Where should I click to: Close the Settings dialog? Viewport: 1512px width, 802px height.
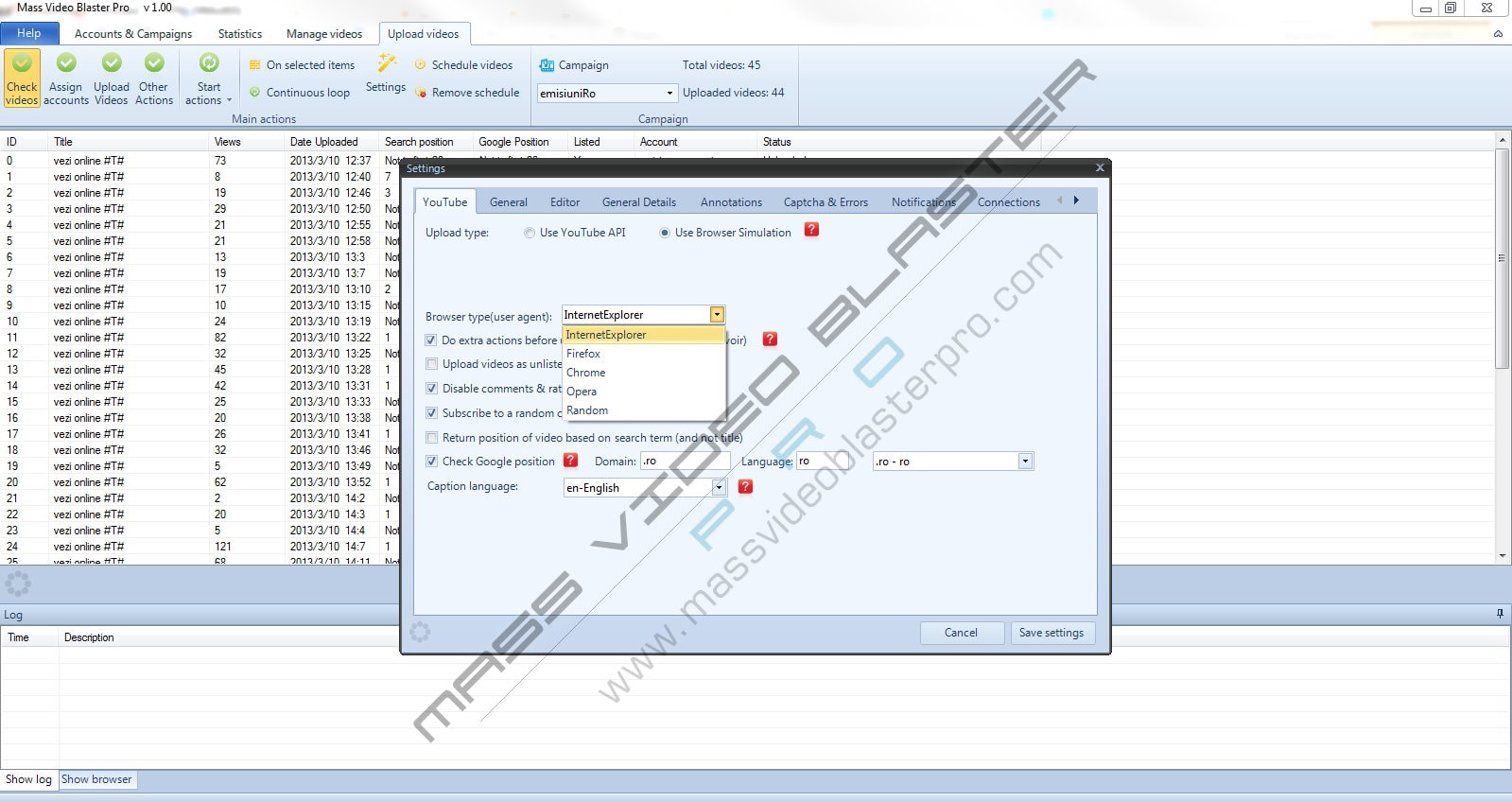pos(1100,167)
